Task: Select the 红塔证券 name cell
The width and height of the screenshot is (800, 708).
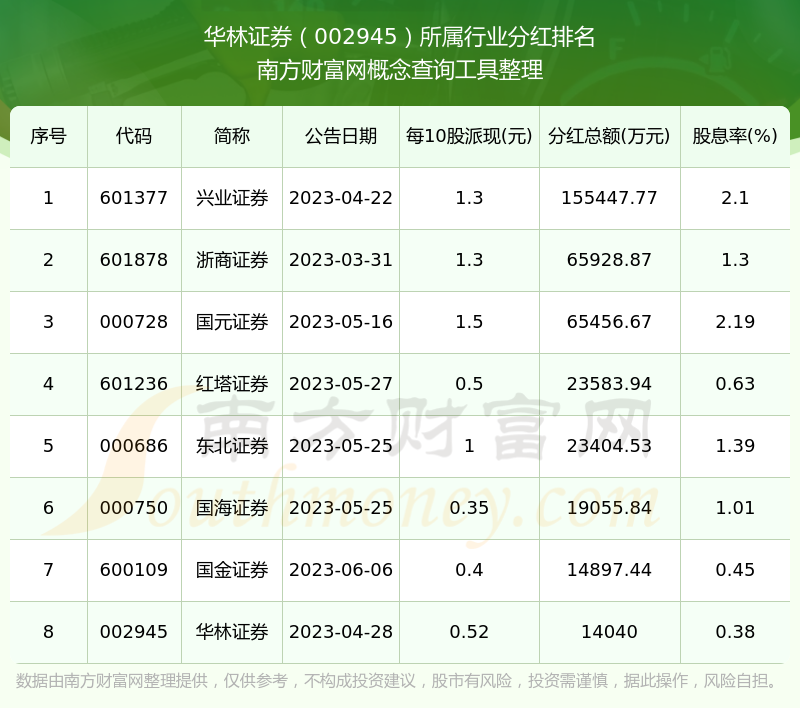Action: click(232, 384)
